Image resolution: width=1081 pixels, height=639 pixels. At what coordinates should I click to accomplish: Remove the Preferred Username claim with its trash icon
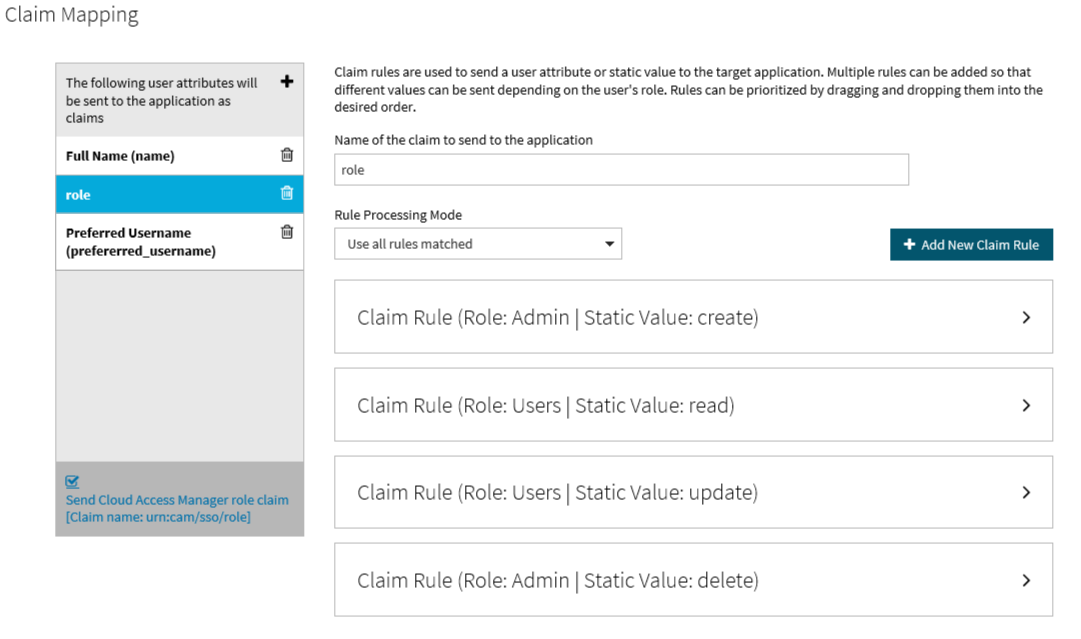287,232
